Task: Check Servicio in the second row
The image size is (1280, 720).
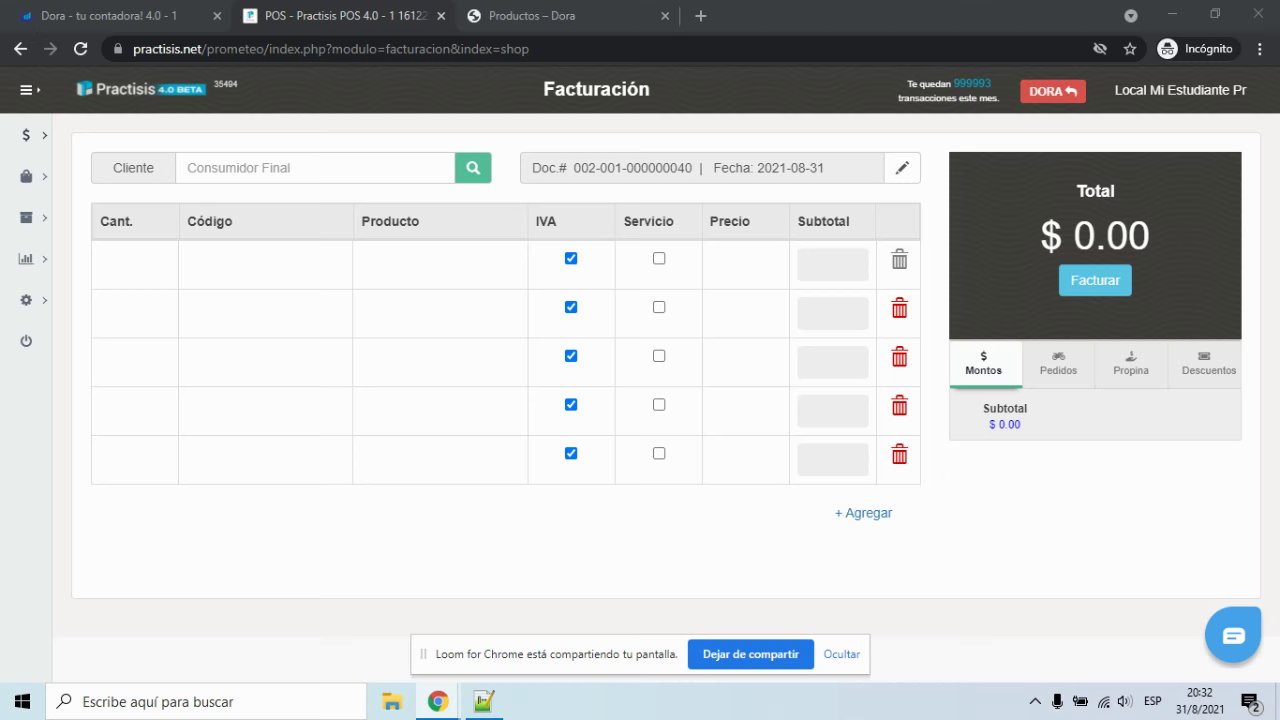Action: pos(659,307)
